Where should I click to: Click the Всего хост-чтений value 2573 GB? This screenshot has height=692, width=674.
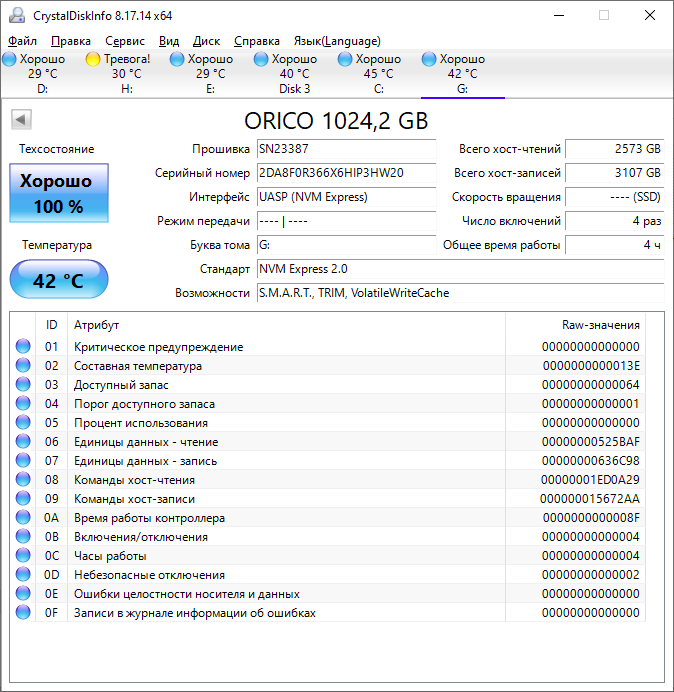pos(614,149)
